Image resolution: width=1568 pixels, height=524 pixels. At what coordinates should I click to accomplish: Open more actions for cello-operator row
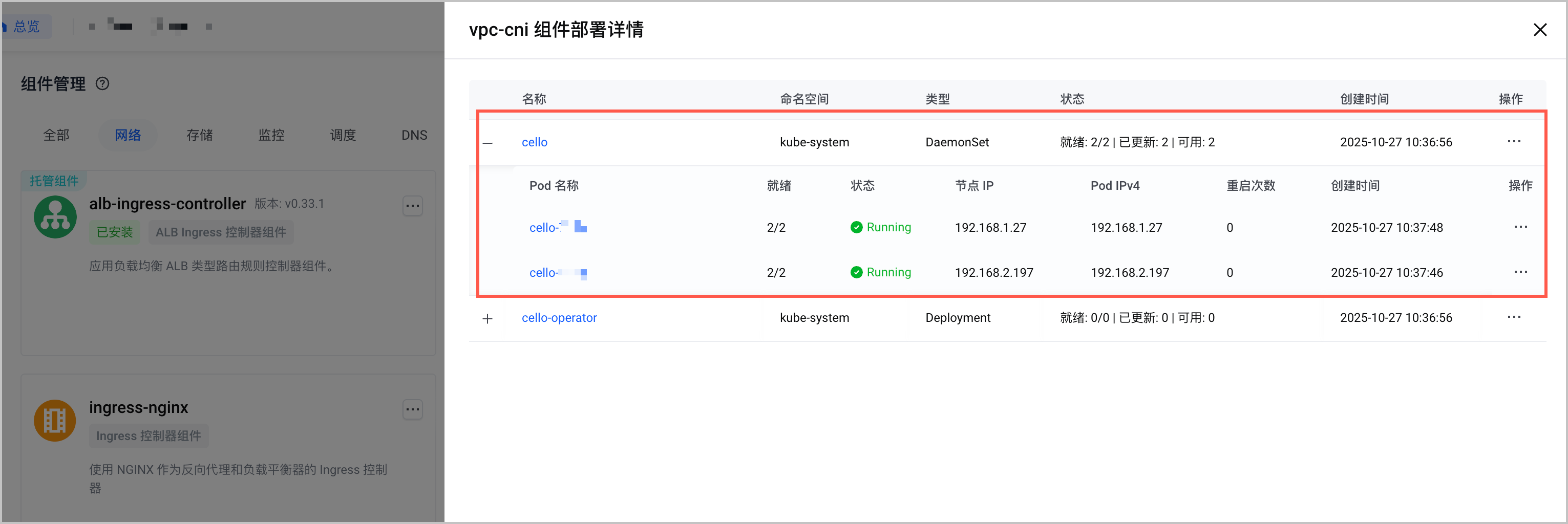tap(1514, 317)
